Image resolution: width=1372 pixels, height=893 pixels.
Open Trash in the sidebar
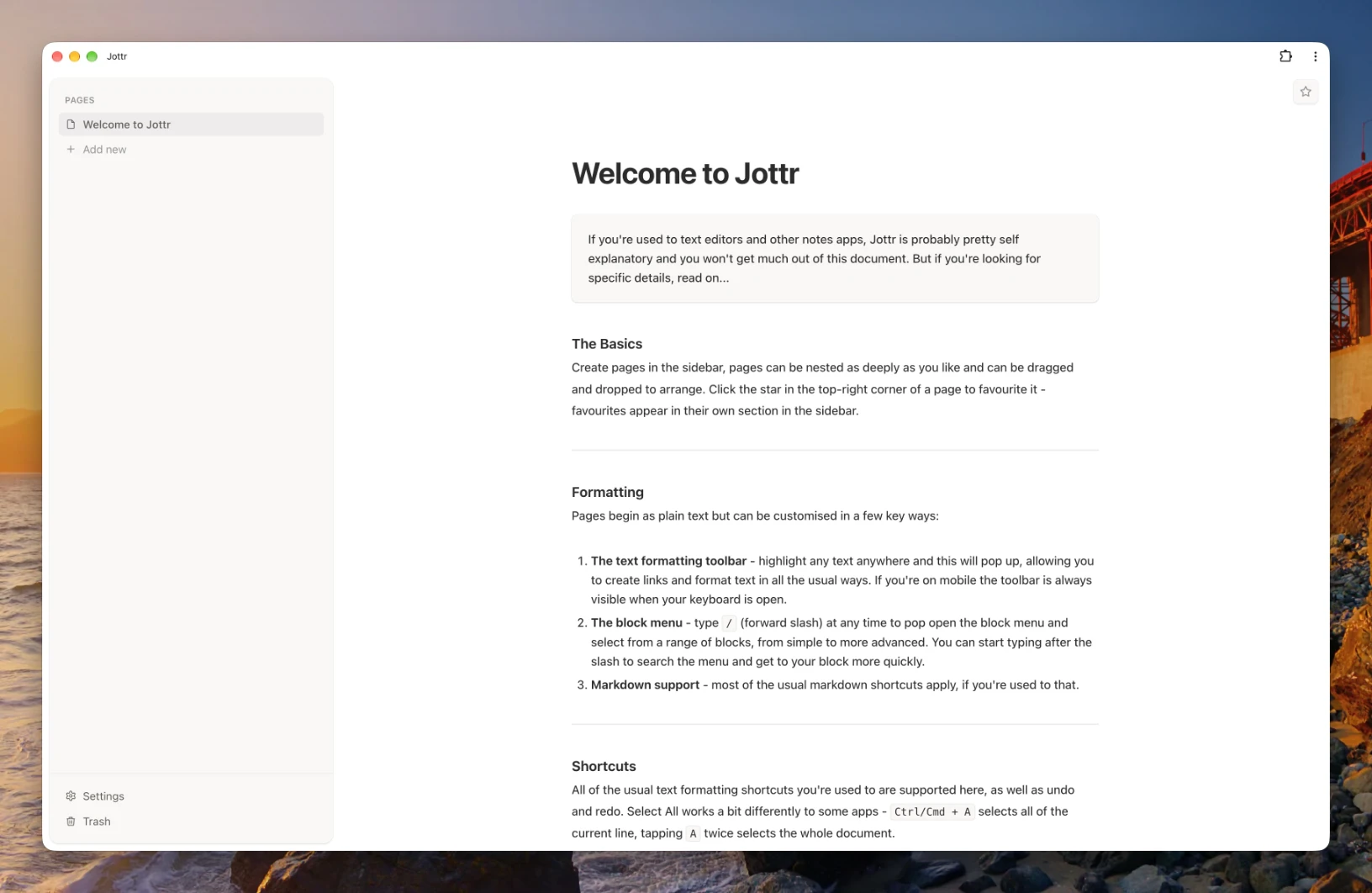pyautogui.click(x=191, y=821)
